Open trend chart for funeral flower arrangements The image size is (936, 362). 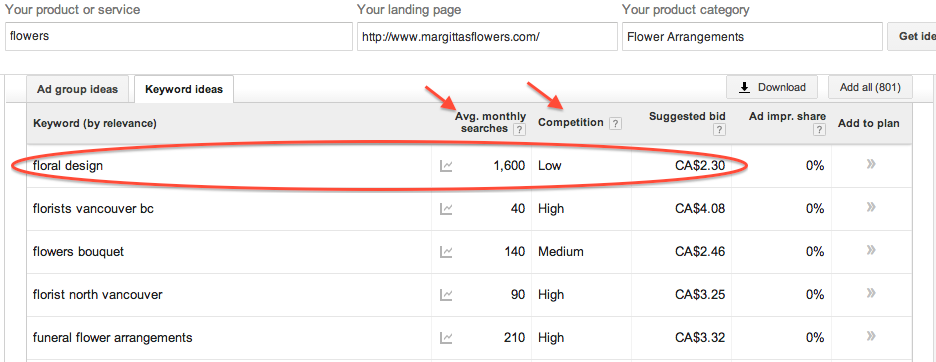pos(446,338)
